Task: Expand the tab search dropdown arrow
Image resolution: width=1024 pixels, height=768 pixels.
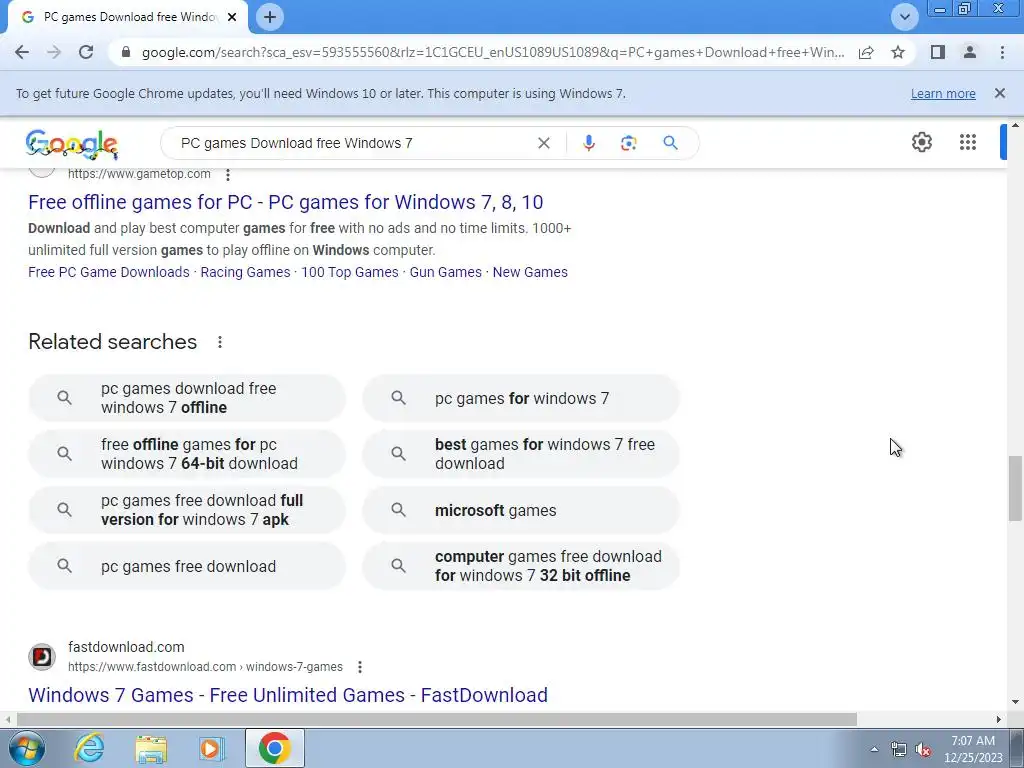Action: [x=905, y=17]
